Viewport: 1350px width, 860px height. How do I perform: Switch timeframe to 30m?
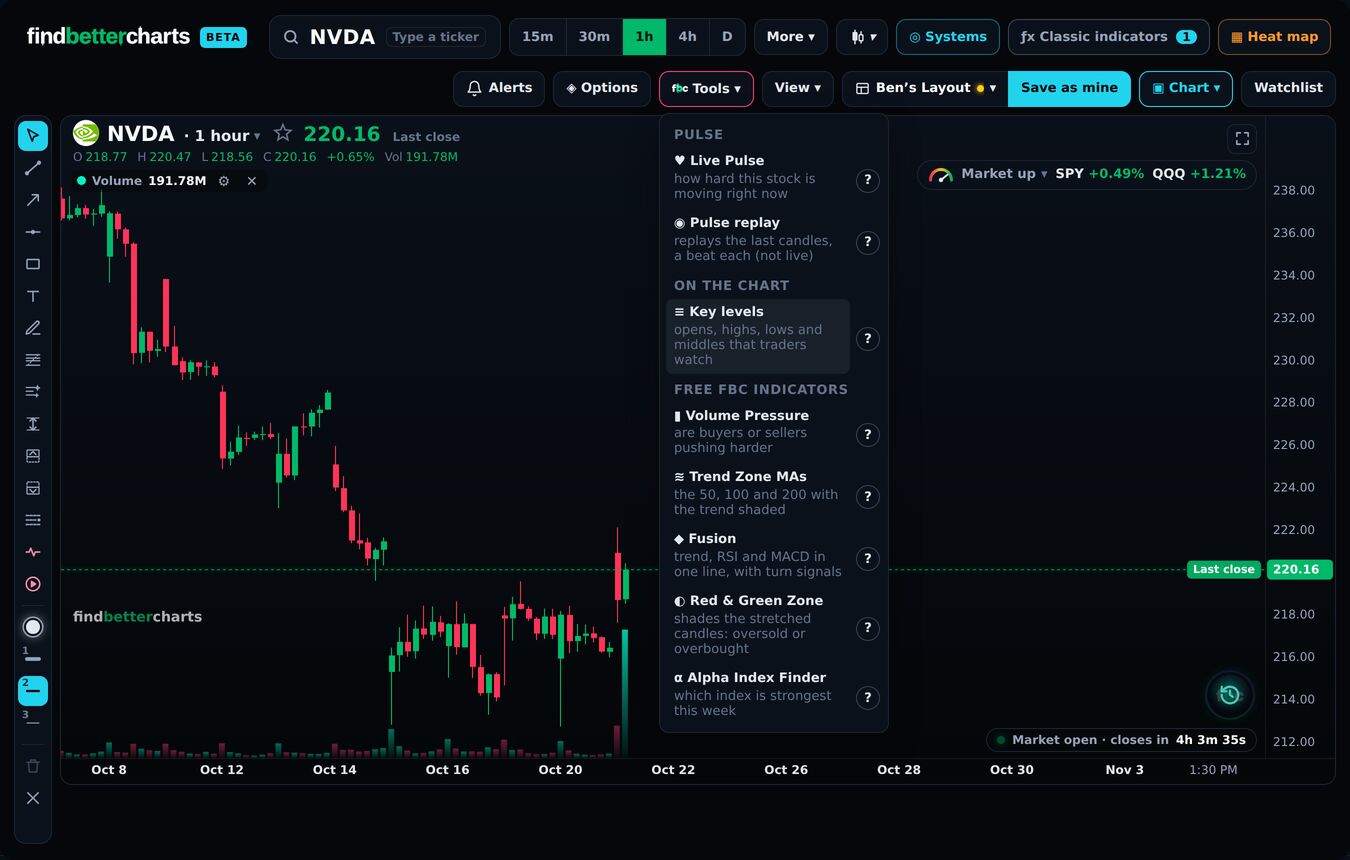tap(594, 37)
